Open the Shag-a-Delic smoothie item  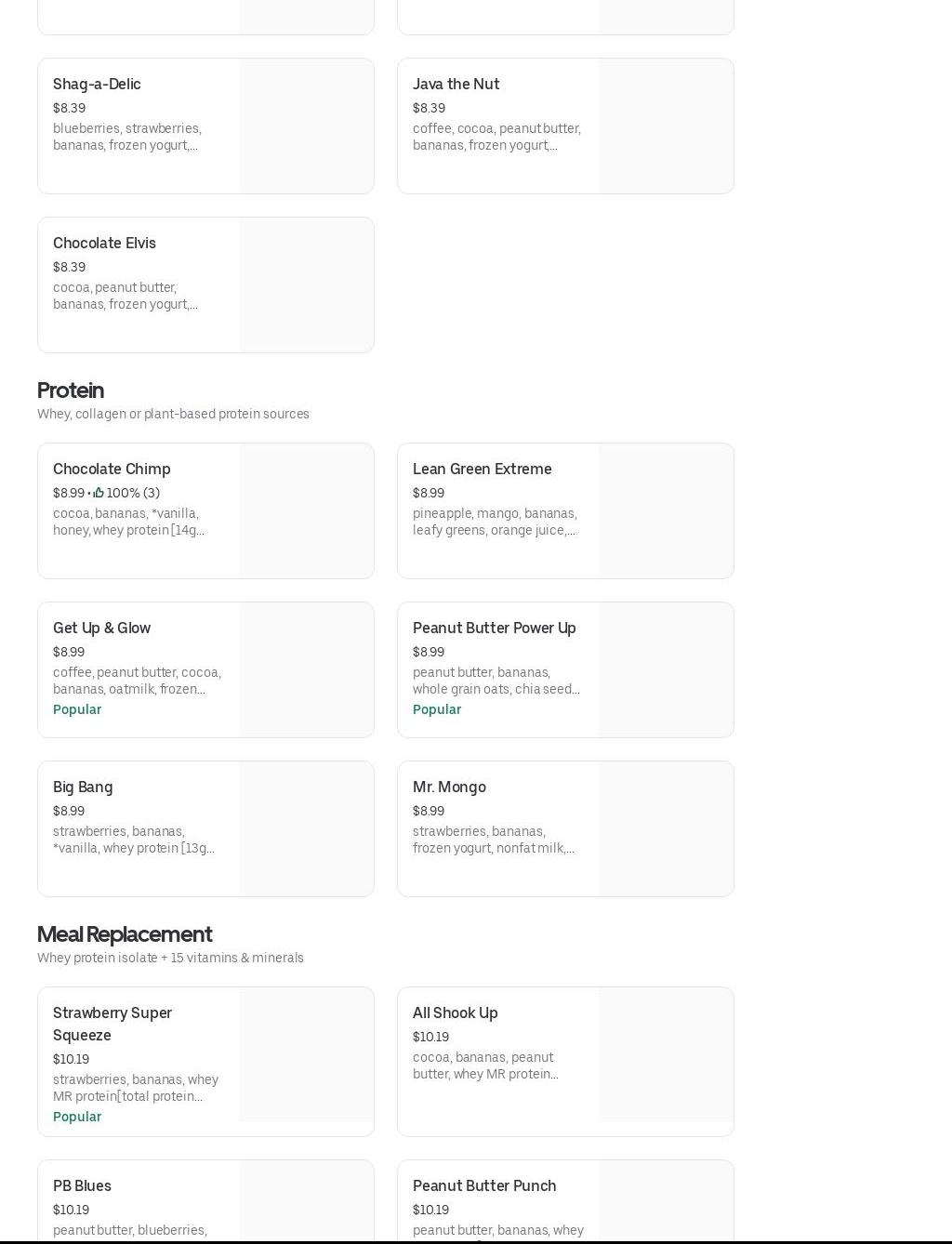coord(97,85)
